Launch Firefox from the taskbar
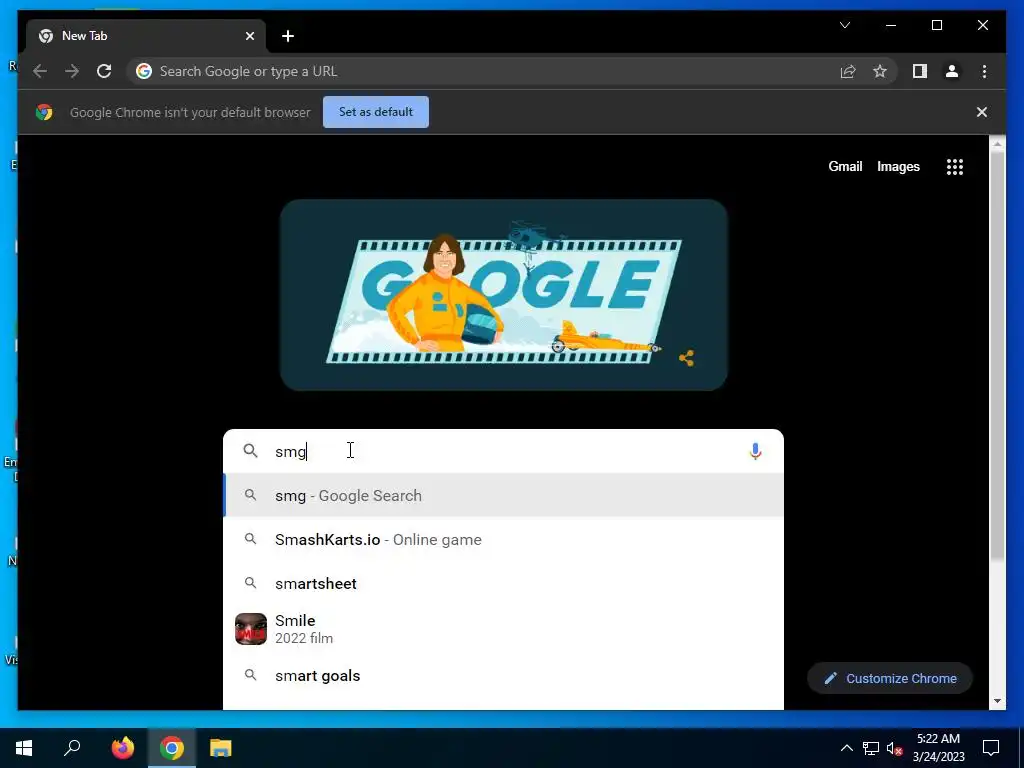Viewport: 1024px width, 768px height. tap(122, 748)
